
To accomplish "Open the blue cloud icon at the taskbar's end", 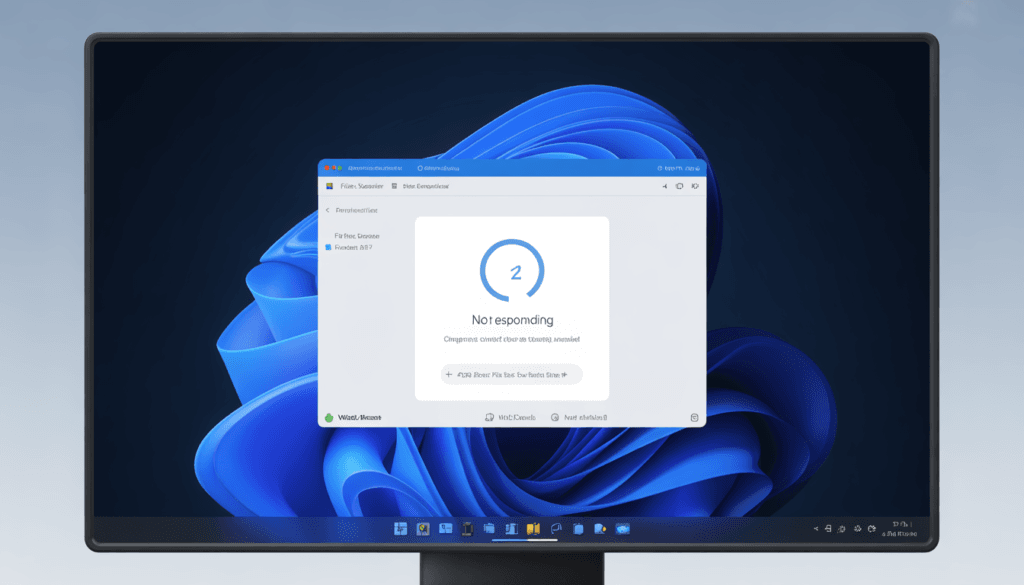I will [x=622, y=529].
